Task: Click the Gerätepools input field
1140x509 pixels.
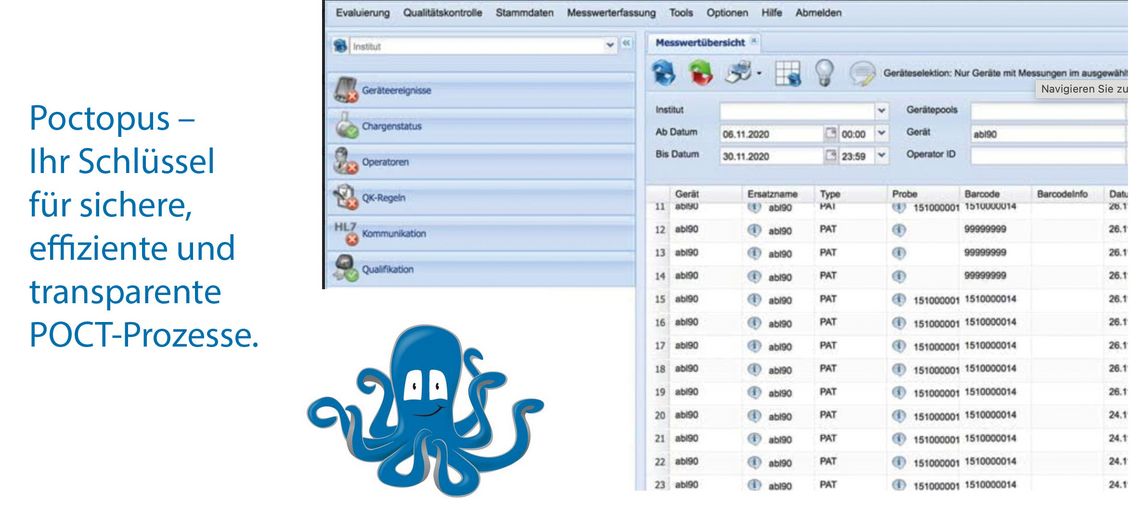Action: tap(1048, 111)
